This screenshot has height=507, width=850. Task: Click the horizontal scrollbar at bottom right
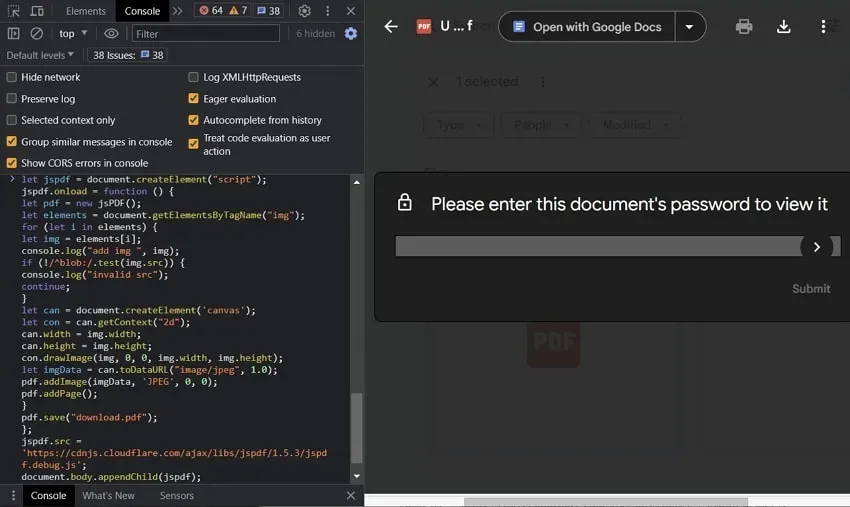pos(606,502)
